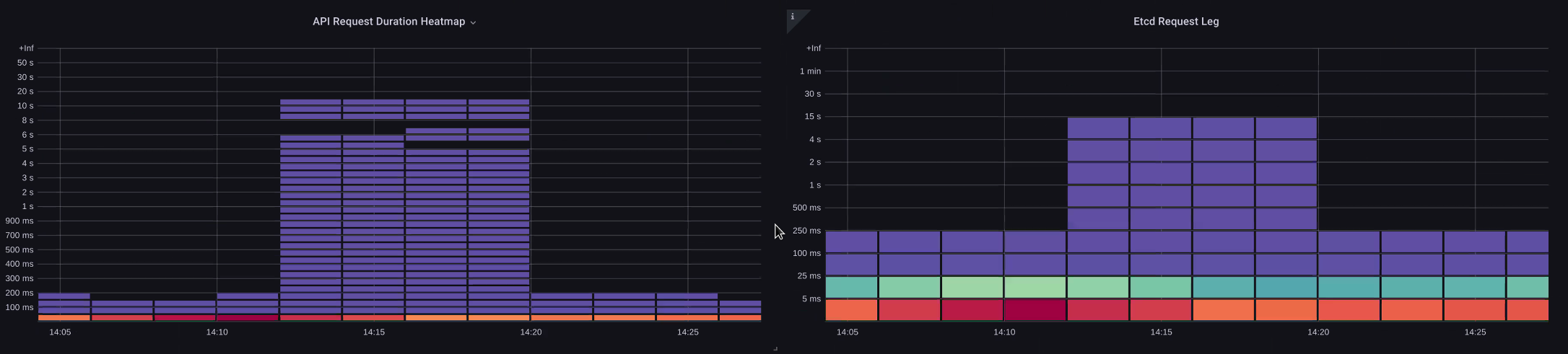The image size is (1568, 354).
Task: Click the topmost purple cell in Etcd's last tall column
Action: pos(1286,128)
